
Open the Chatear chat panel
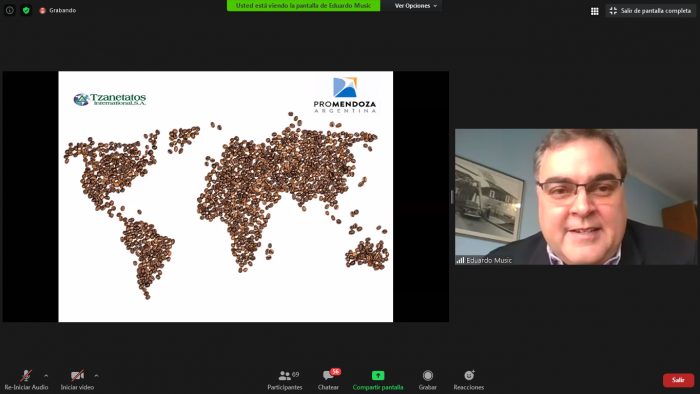(x=328, y=380)
